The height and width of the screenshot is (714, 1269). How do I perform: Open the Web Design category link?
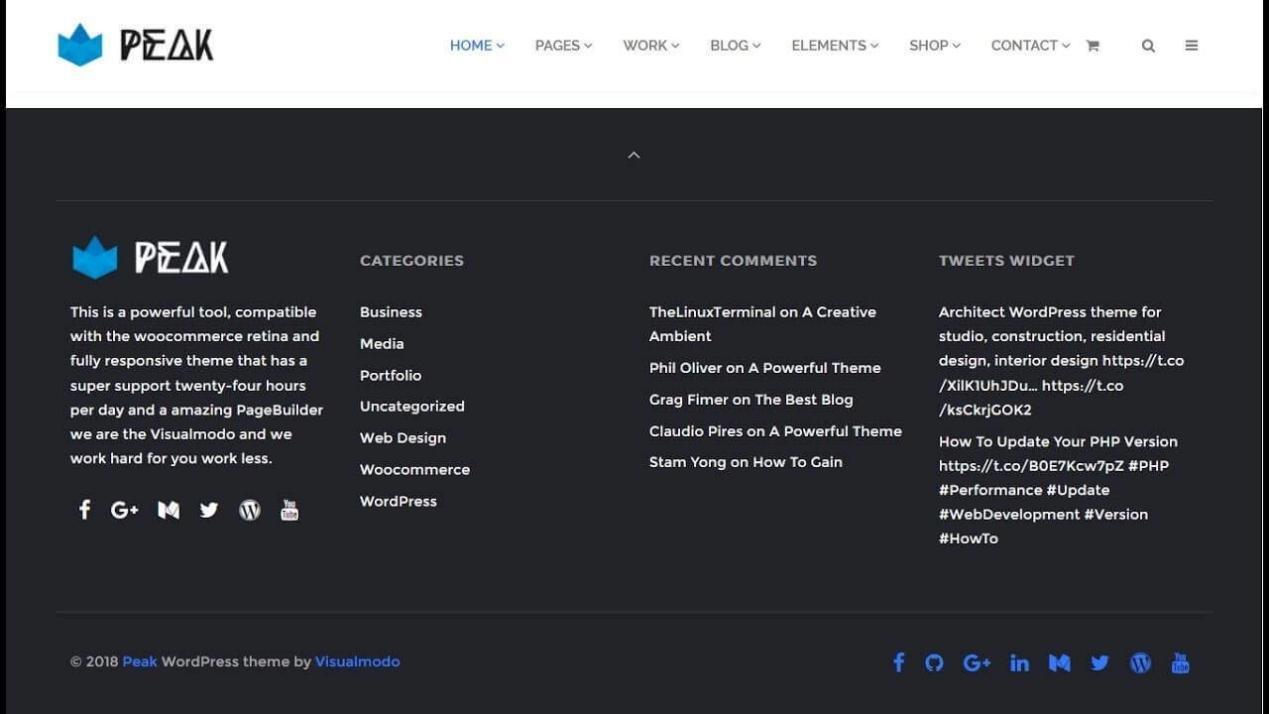pyautogui.click(x=403, y=438)
